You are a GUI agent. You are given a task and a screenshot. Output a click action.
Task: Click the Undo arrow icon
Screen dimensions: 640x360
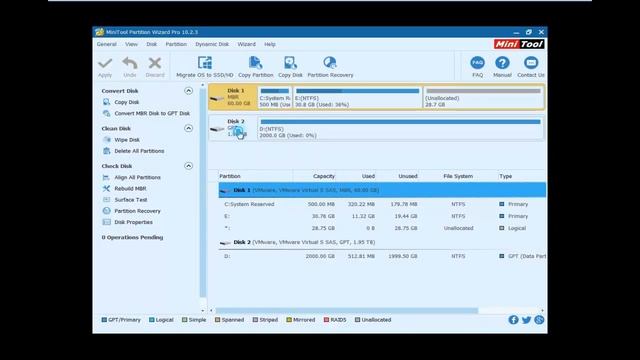130,63
